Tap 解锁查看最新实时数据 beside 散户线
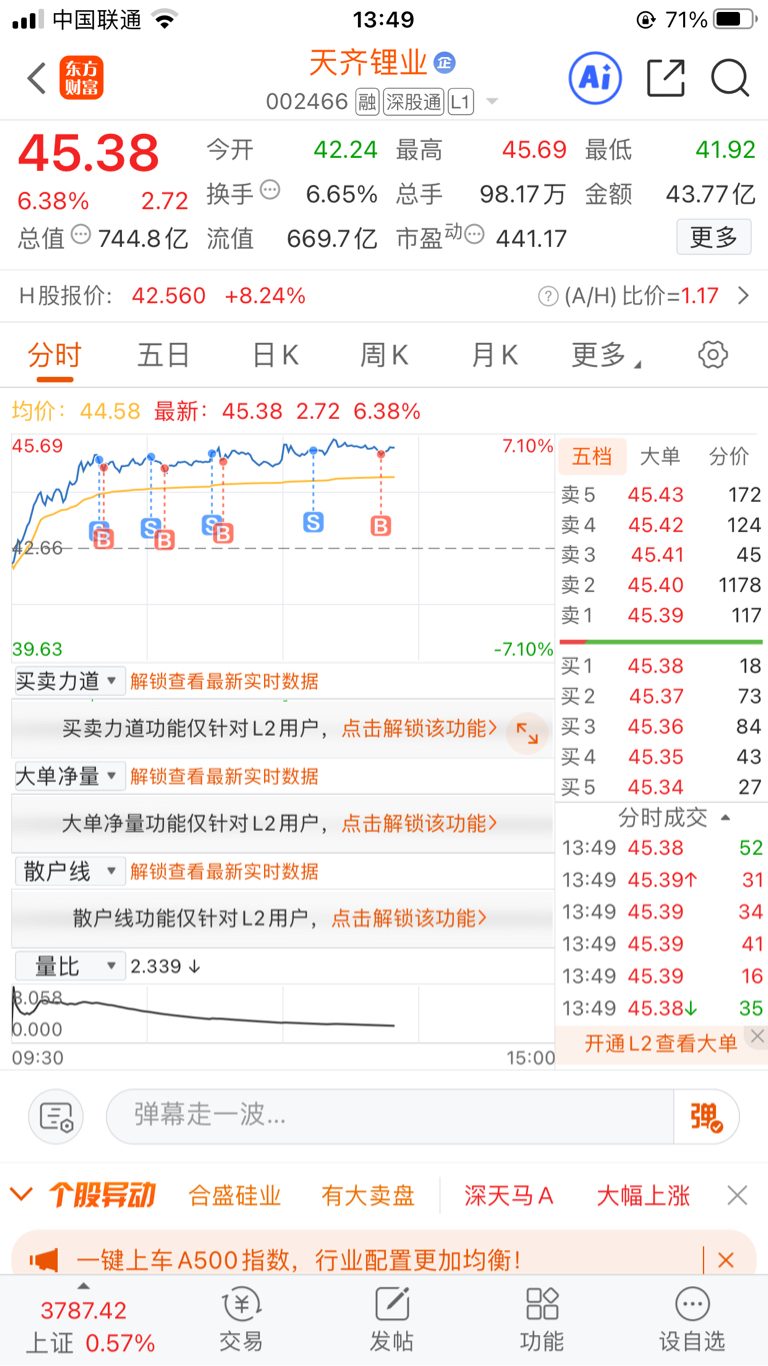The width and height of the screenshot is (768, 1366). pyautogui.click(x=224, y=872)
